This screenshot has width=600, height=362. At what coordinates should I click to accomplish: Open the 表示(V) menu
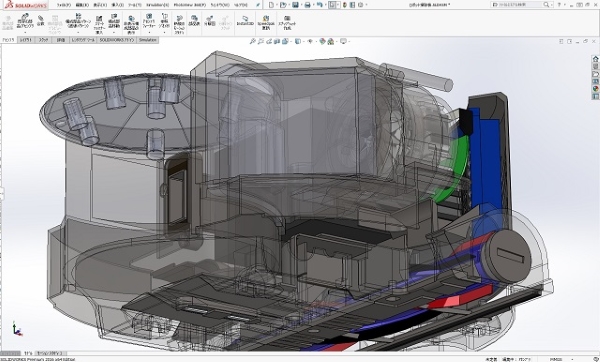pyautogui.click(x=100, y=5)
